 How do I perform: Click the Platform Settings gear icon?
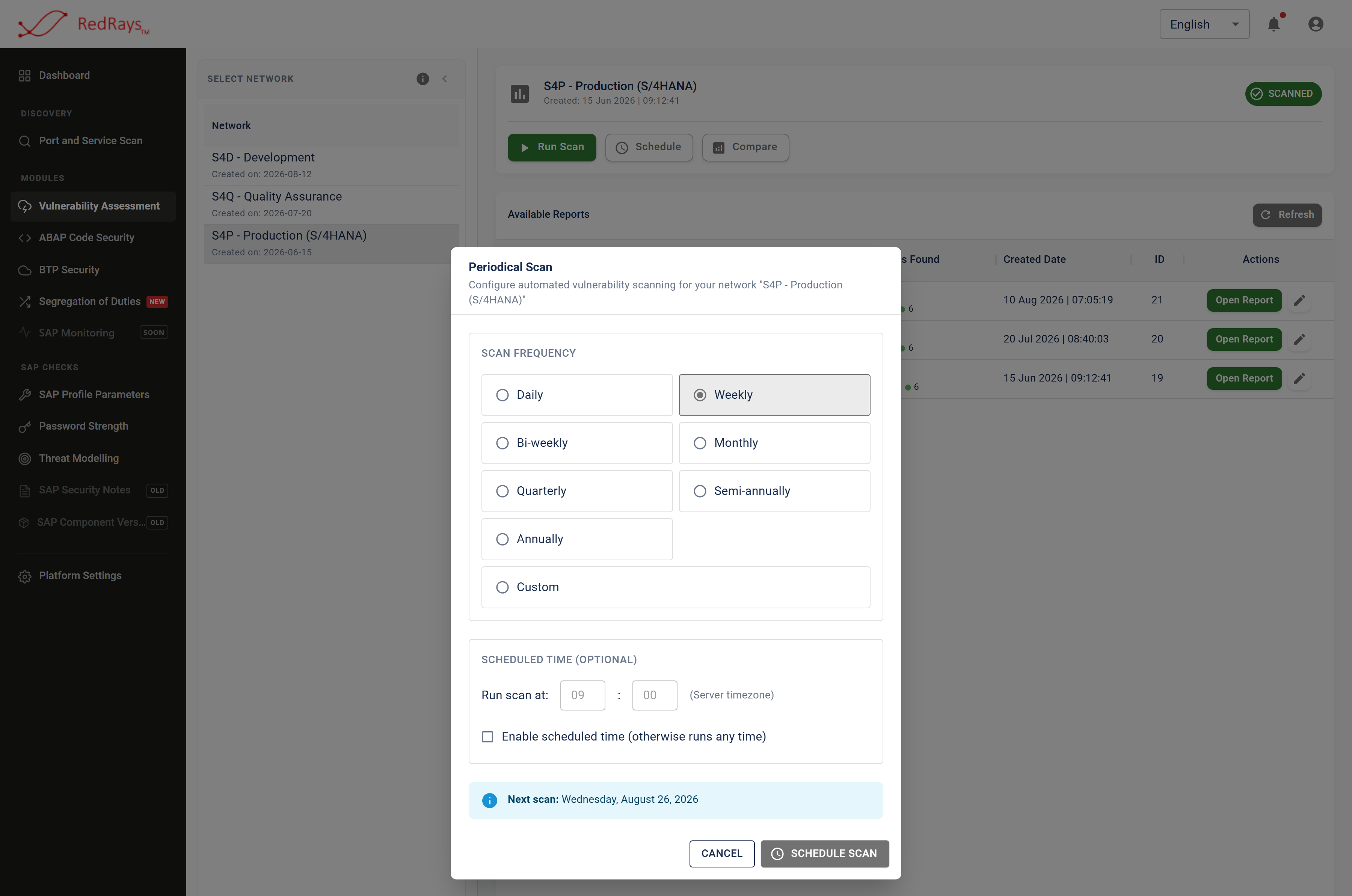pos(24,576)
